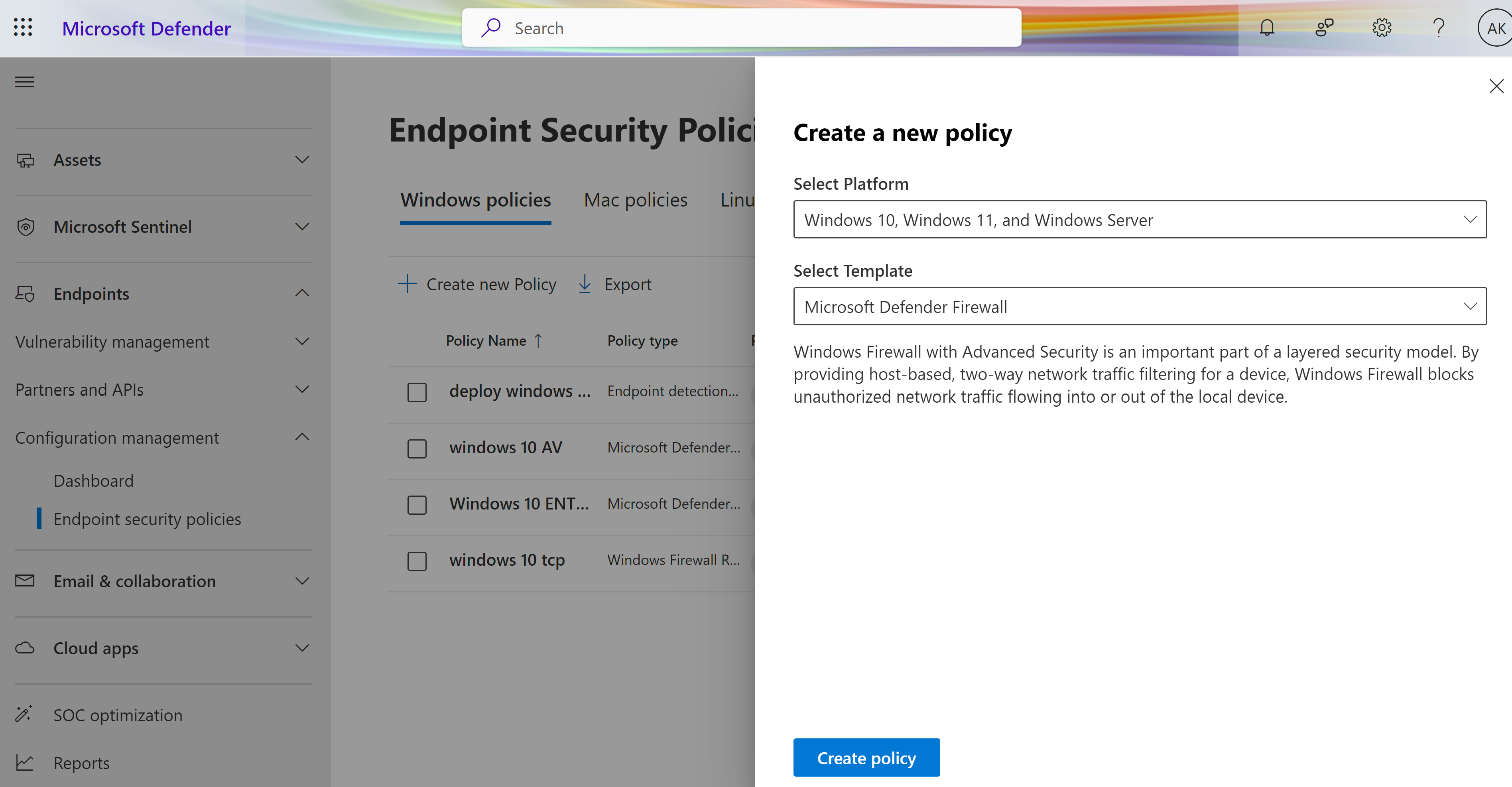Click the Export button label
This screenshot has width=1512, height=787.
[x=628, y=284]
